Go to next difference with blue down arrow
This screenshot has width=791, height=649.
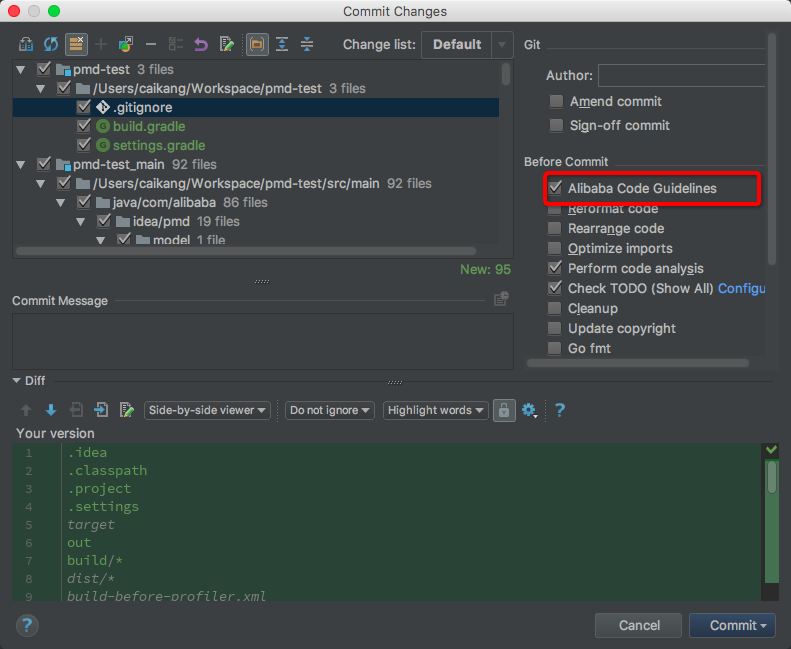tap(51, 410)
